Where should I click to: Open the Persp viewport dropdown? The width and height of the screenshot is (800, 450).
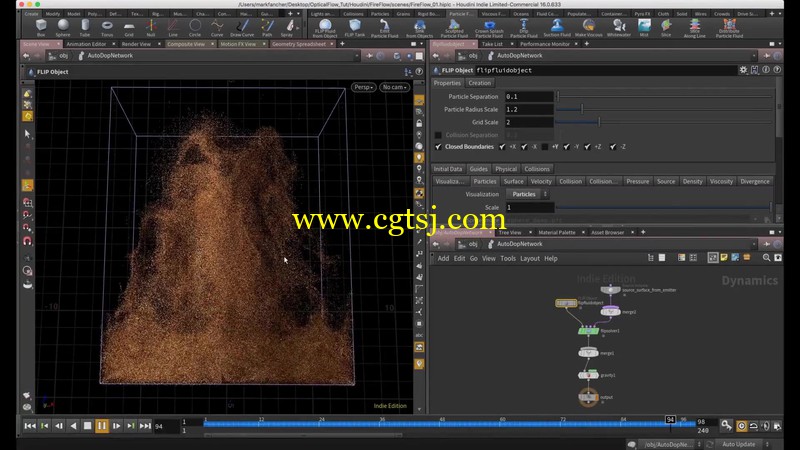click(363, 87)
